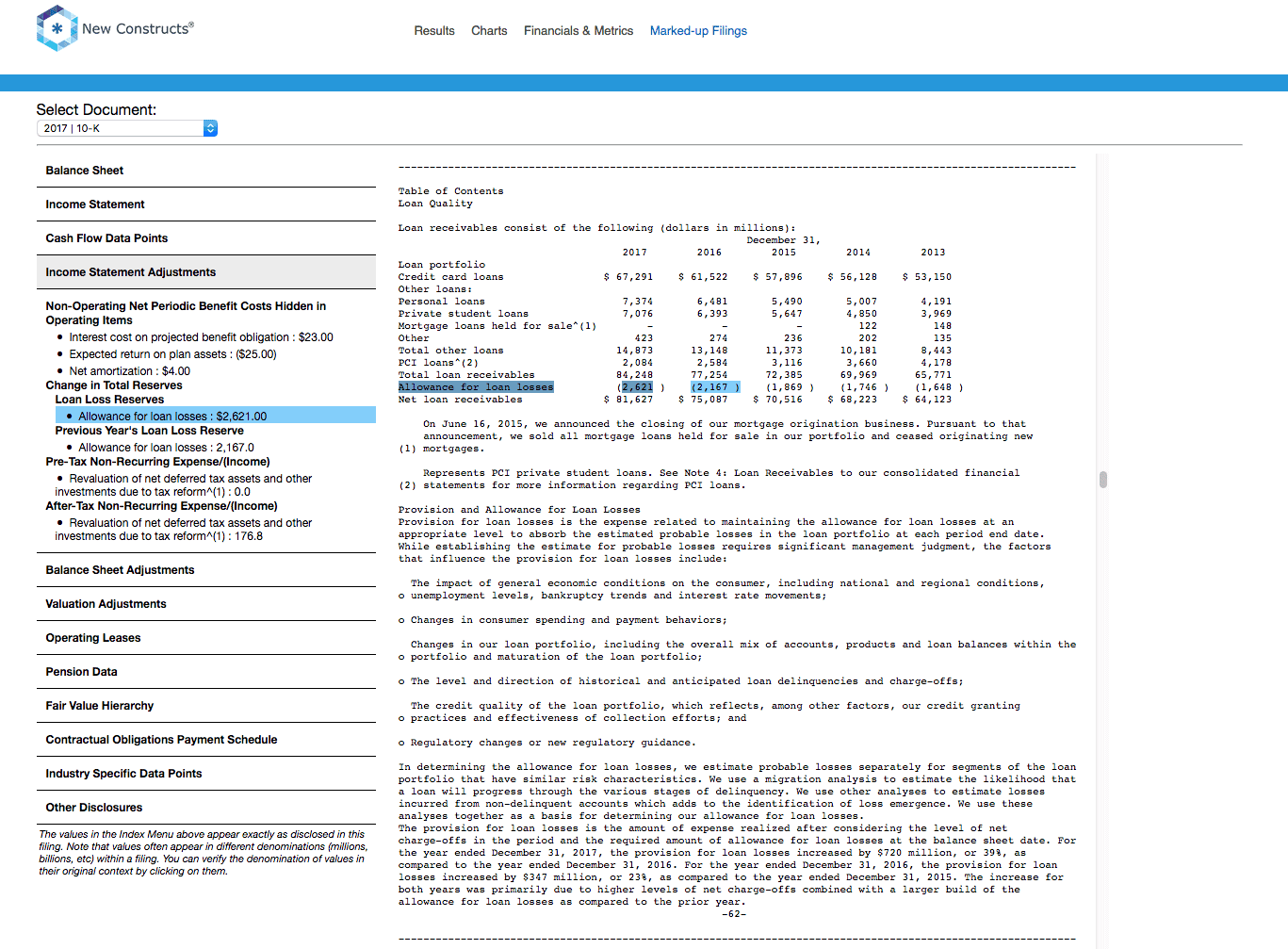This screenshot has height=949, width=1288.
Task: Click highlighted 'Allowance for loan losses' filing row
Action: coord(476,387)
